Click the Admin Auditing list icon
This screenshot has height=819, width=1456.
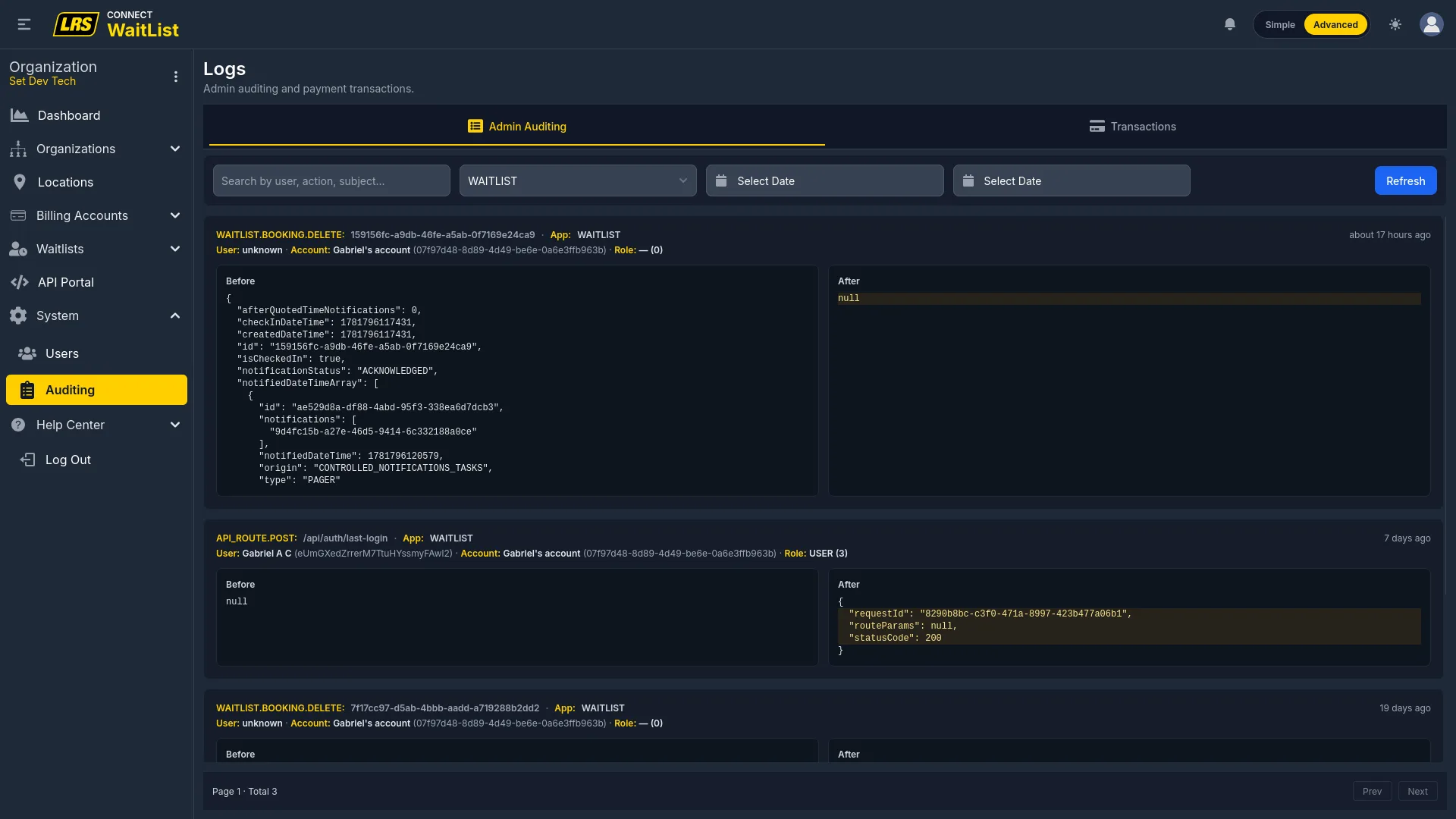click(x=475, y=126)
